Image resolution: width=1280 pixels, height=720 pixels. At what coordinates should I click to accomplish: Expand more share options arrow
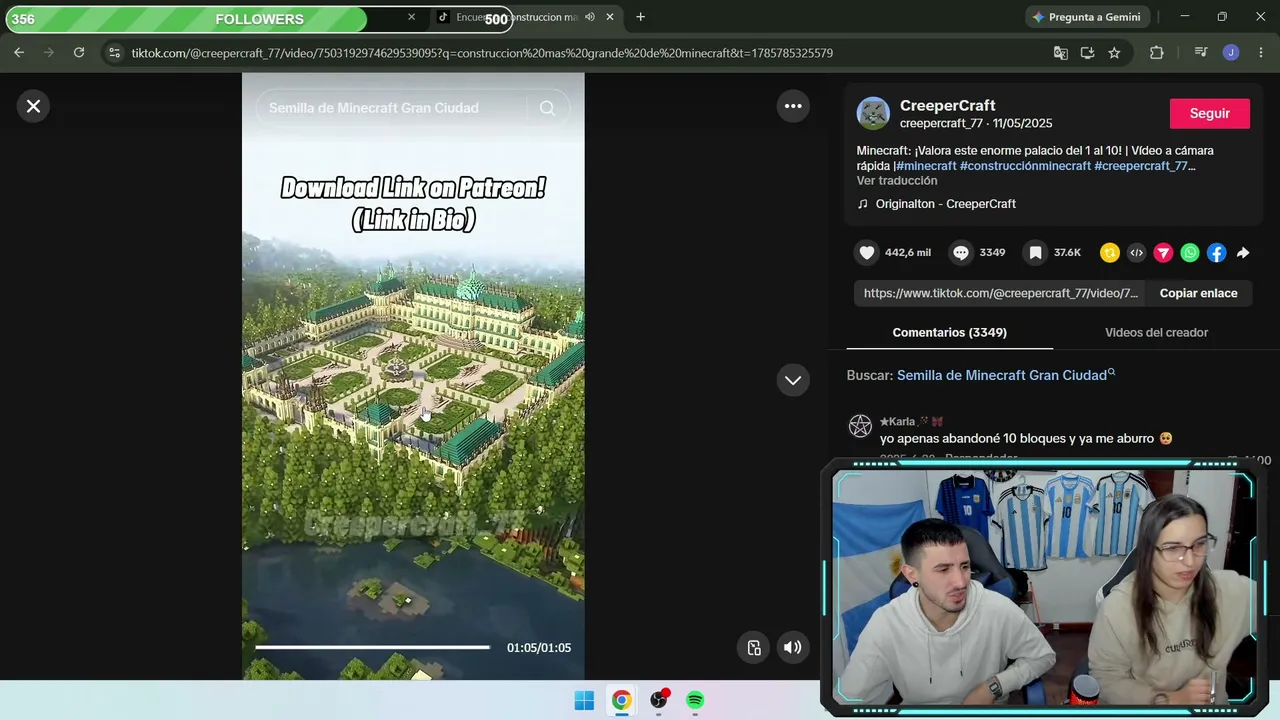1243,253
